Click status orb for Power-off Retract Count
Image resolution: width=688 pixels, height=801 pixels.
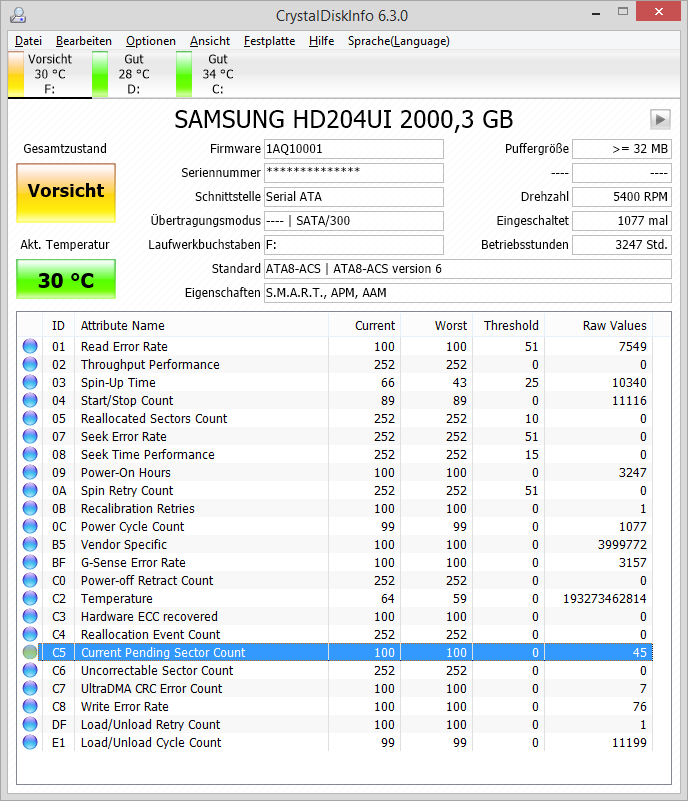tap(30, 580)
